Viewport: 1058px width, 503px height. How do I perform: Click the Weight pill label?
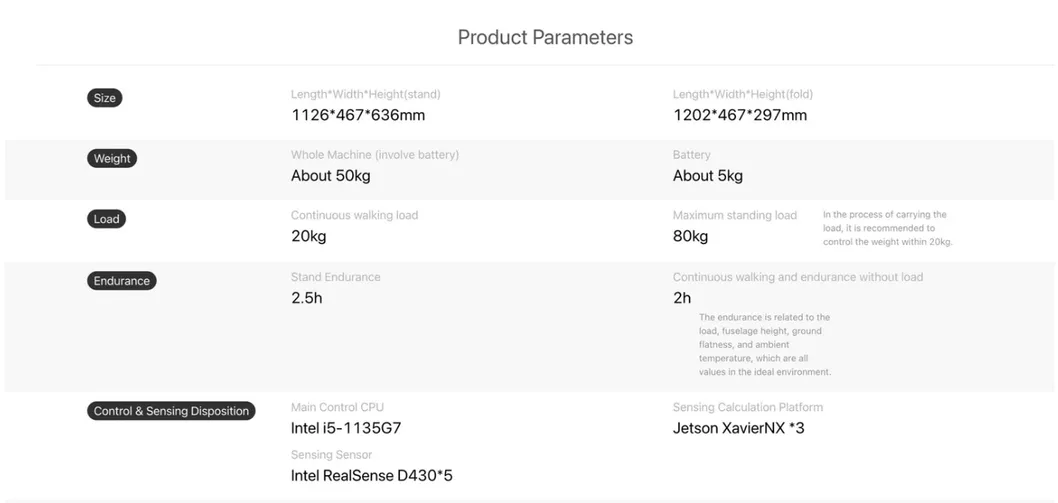click(x=112, y=158)
